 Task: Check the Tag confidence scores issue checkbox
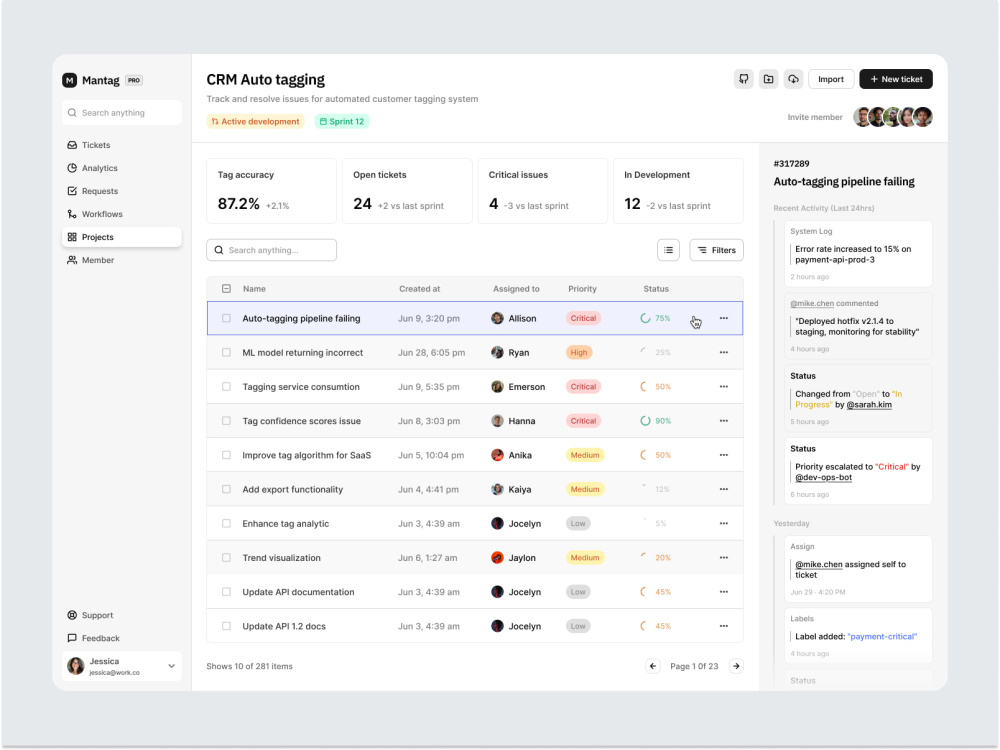coord(226,421)
